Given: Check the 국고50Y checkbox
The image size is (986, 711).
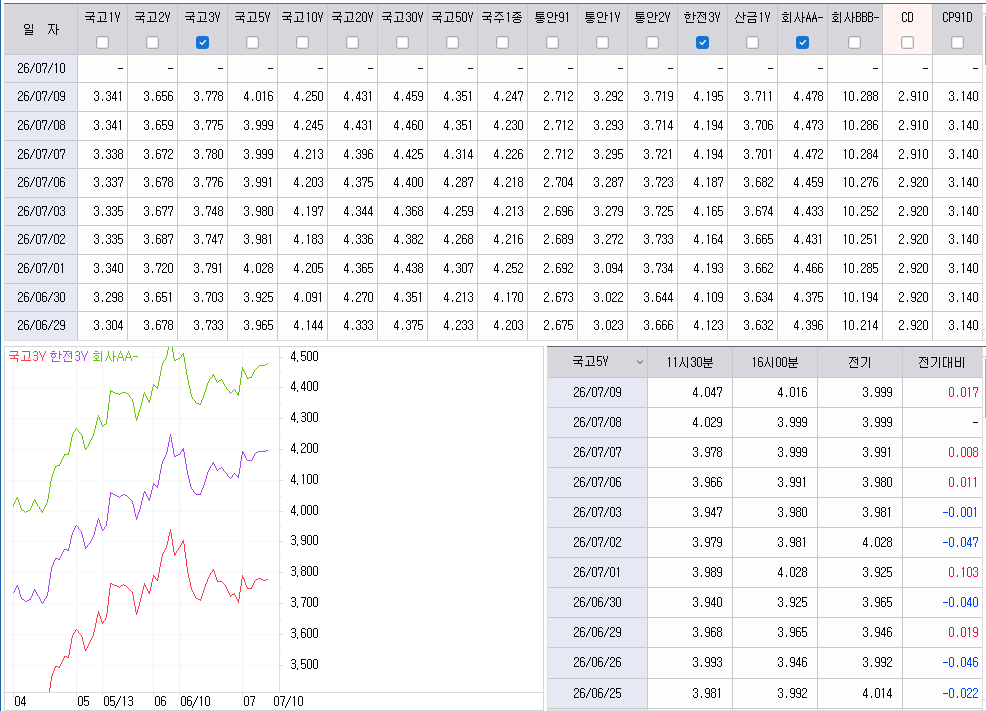Looking at the screenshot, I should [452, 42].
